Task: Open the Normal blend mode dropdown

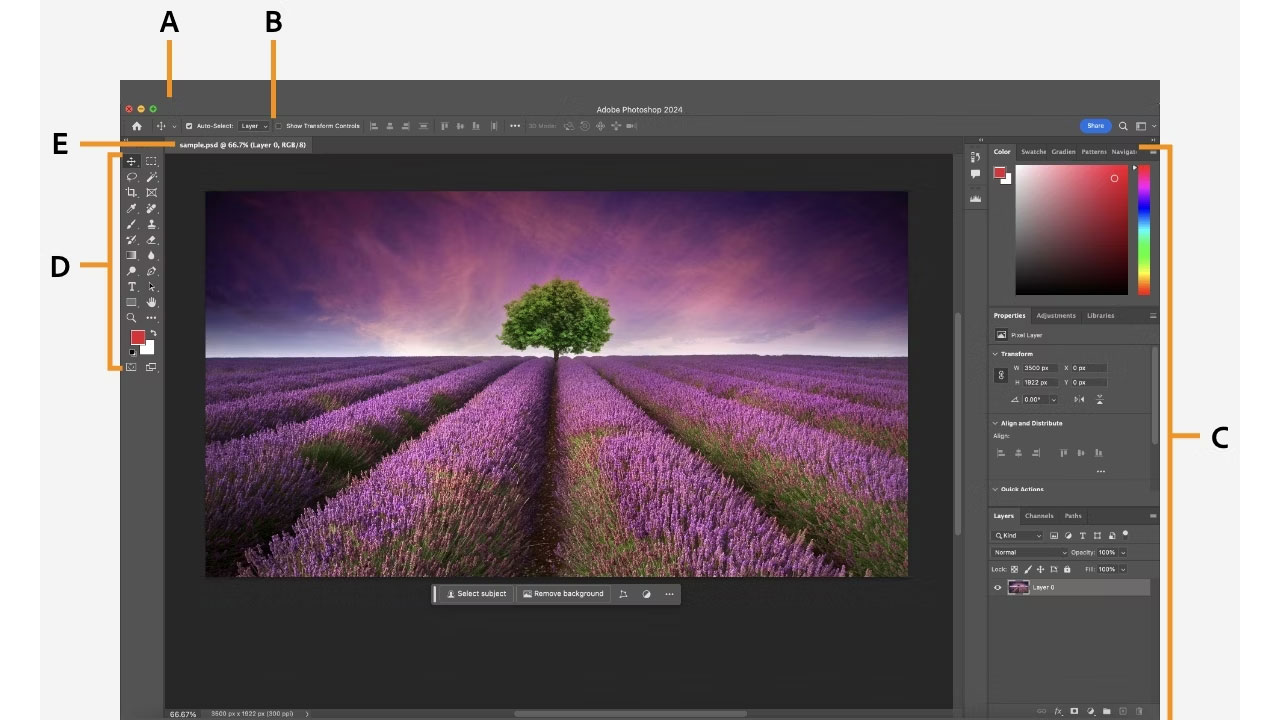Action: click(x=1030, y=552)
